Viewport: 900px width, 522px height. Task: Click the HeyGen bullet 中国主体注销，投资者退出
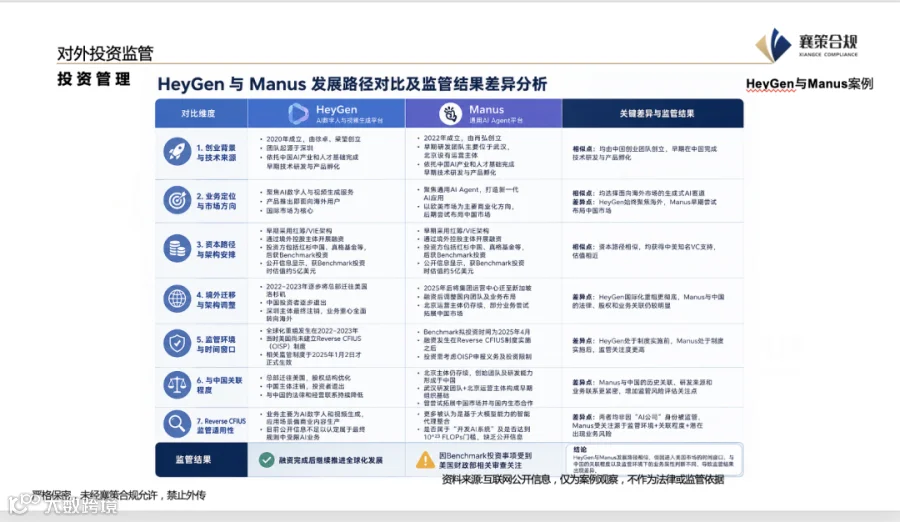[x=307, y=386]
